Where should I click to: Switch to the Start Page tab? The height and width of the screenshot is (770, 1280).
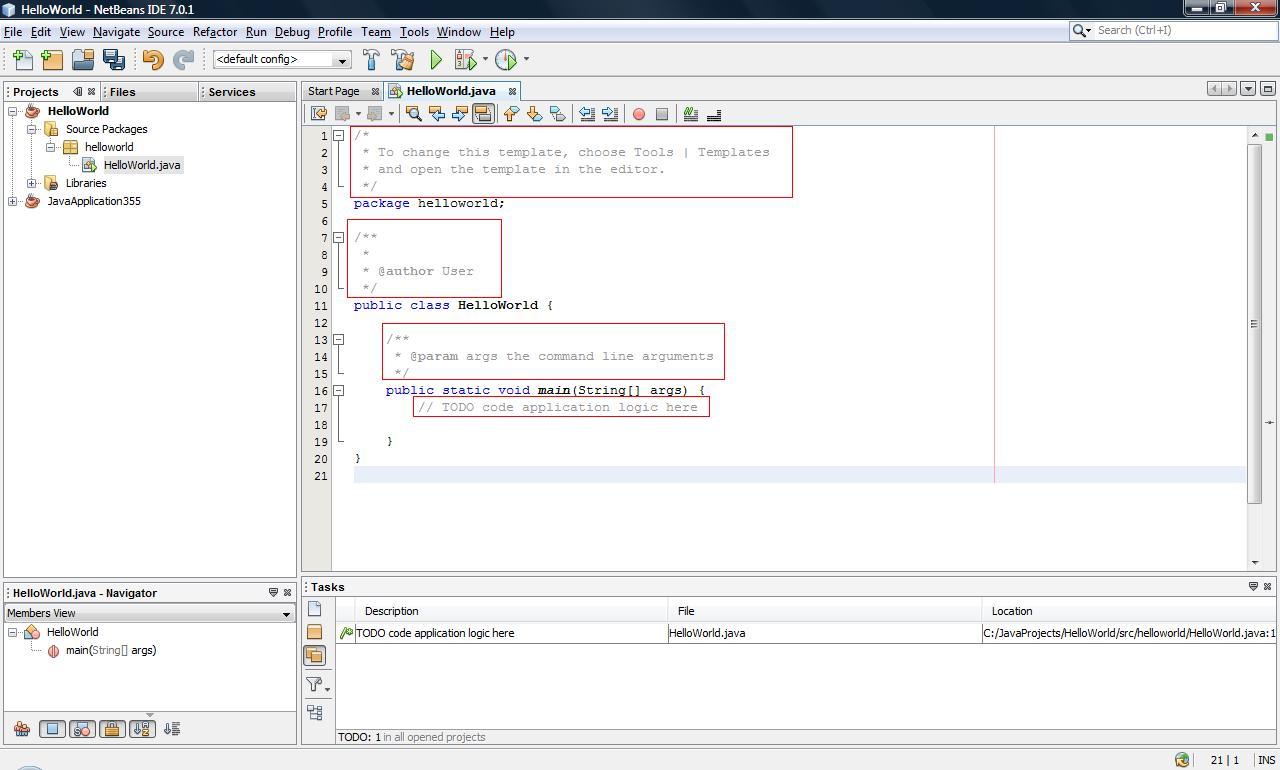[334, 91]
